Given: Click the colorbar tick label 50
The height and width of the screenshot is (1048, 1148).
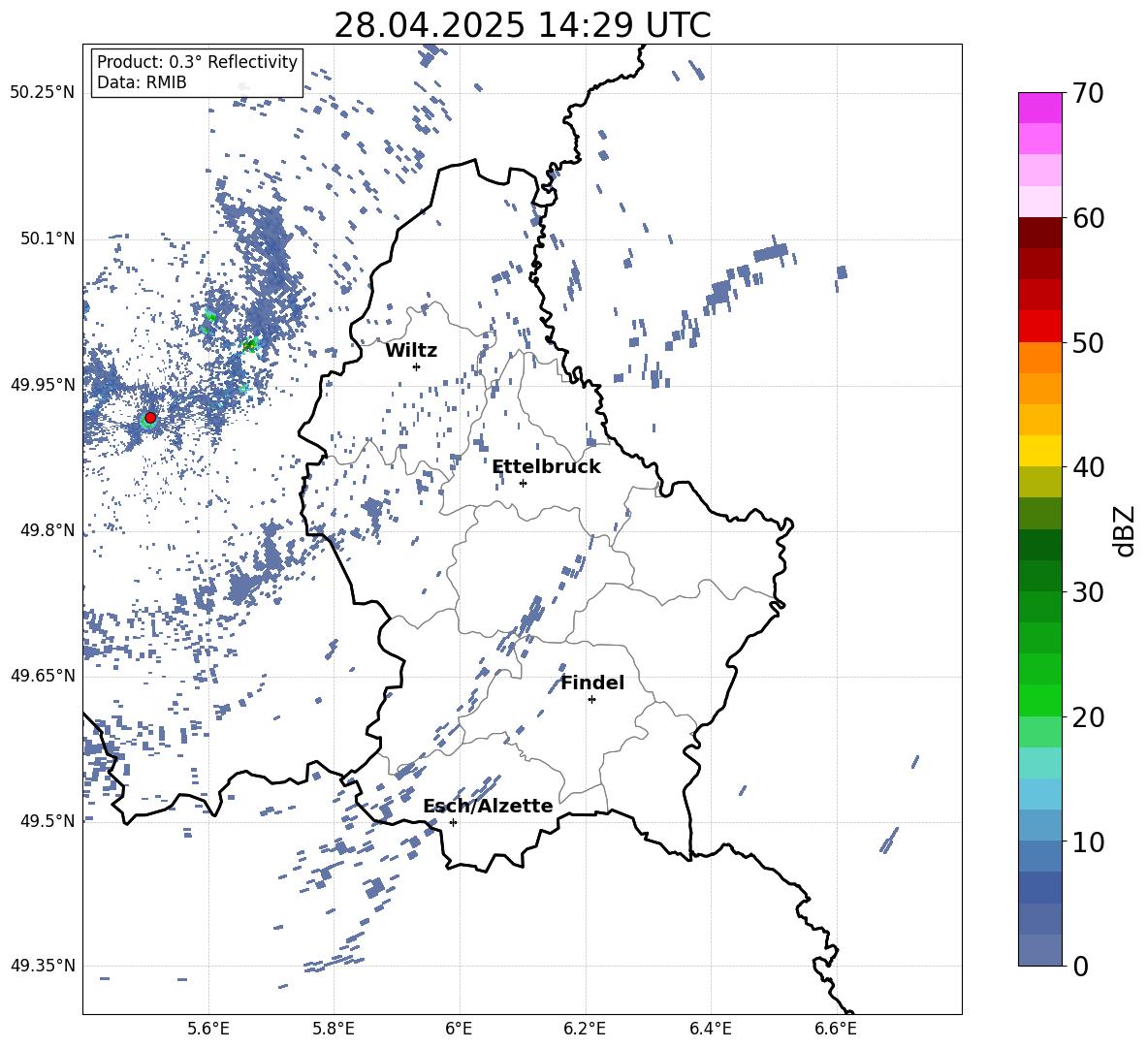Looking at the screenshot, I should tap(1088, 342).
